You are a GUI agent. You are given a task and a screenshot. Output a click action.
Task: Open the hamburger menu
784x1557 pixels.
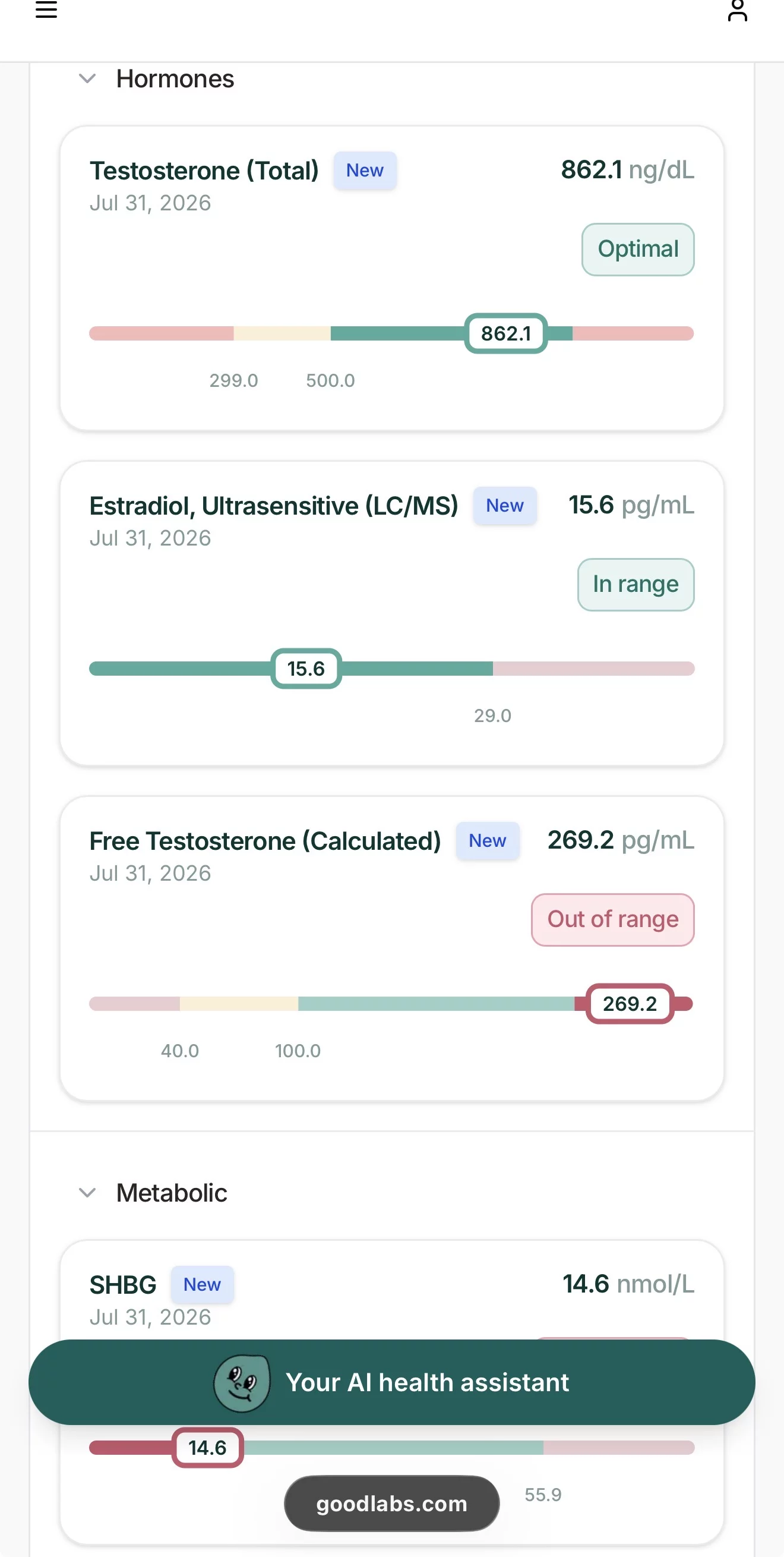point(46,9)
